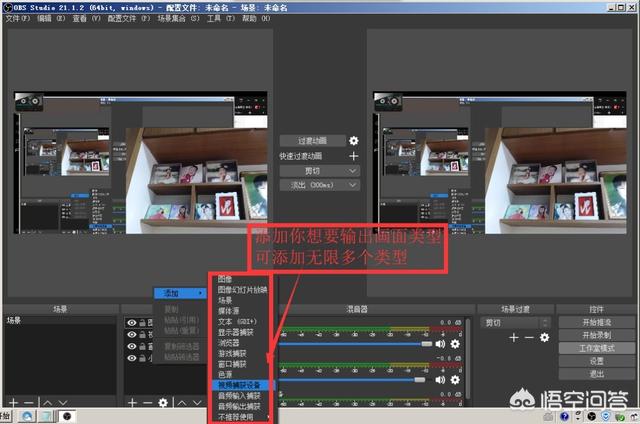The height and width of the screenshot is (424, 640).
Task: Click OBS icon in Windows taskbar
Action: click(x=67, y=415)
